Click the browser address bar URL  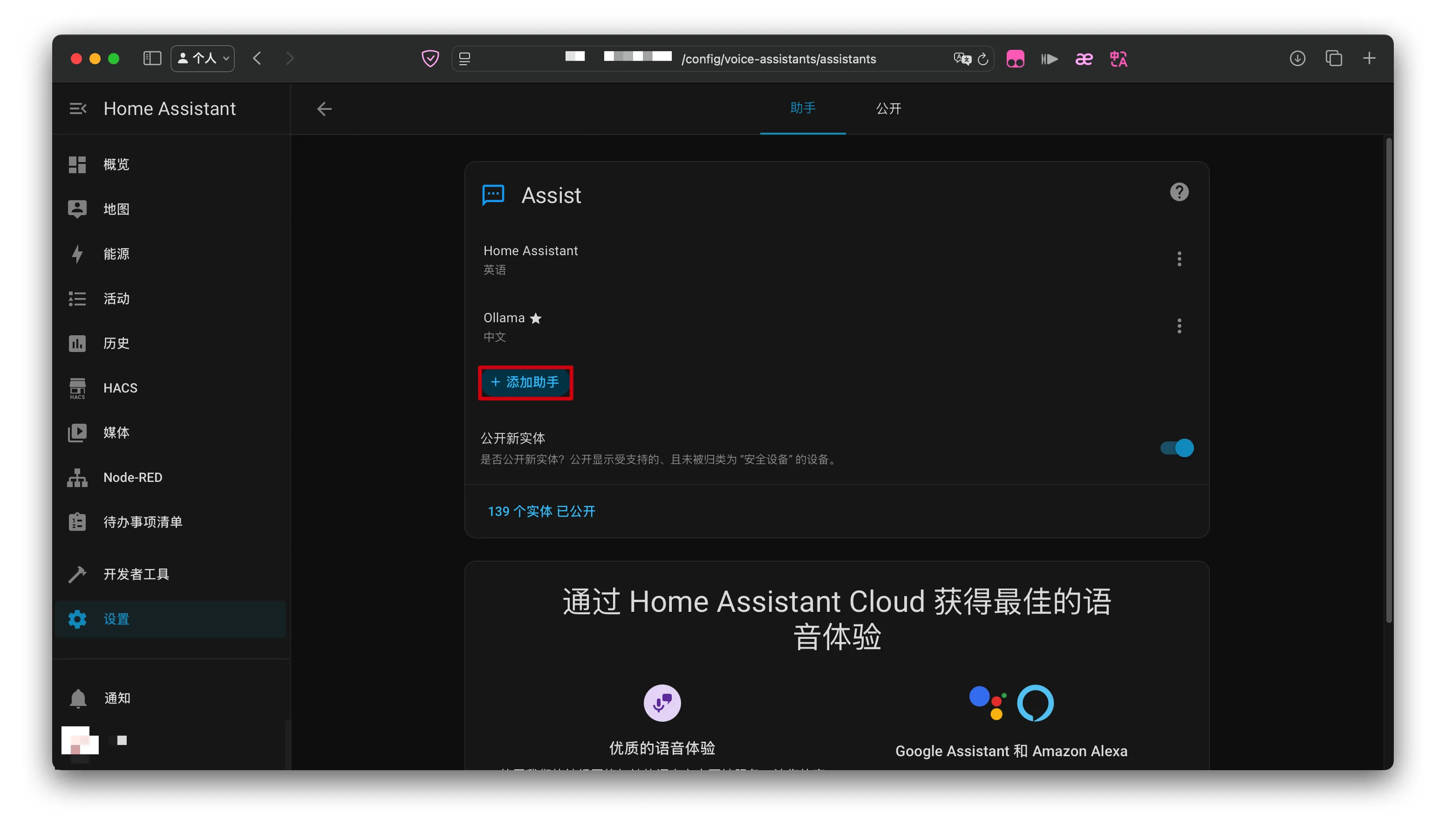coord(778,59)
